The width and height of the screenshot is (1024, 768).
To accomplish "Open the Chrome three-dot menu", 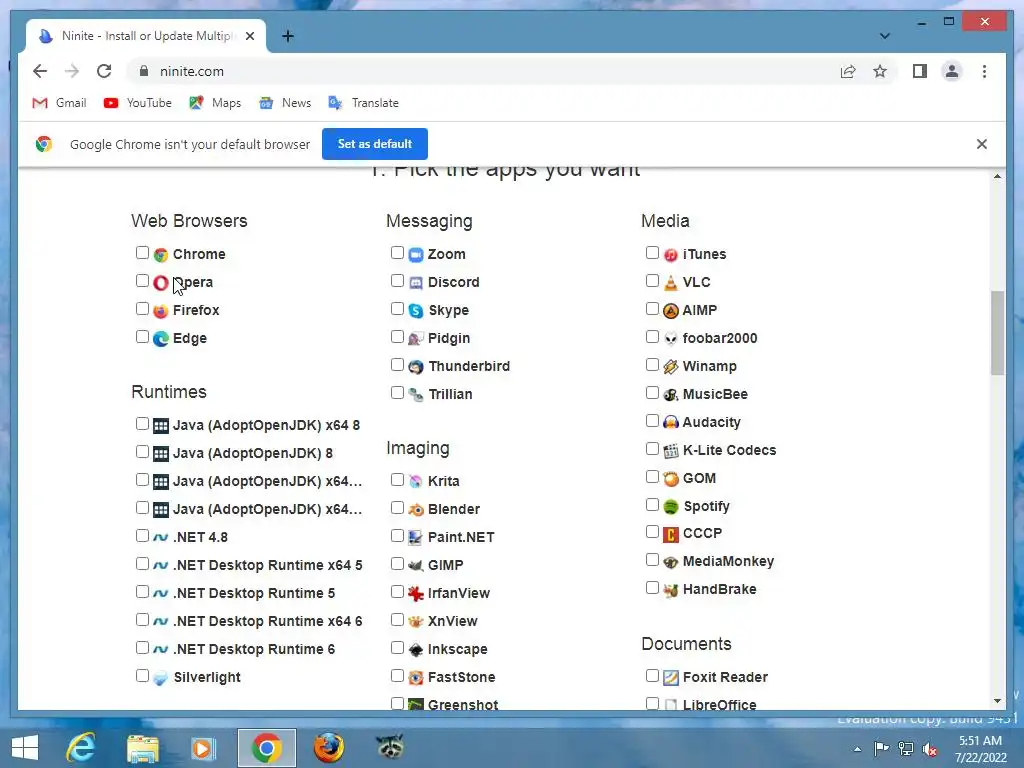I will (984, 71).
